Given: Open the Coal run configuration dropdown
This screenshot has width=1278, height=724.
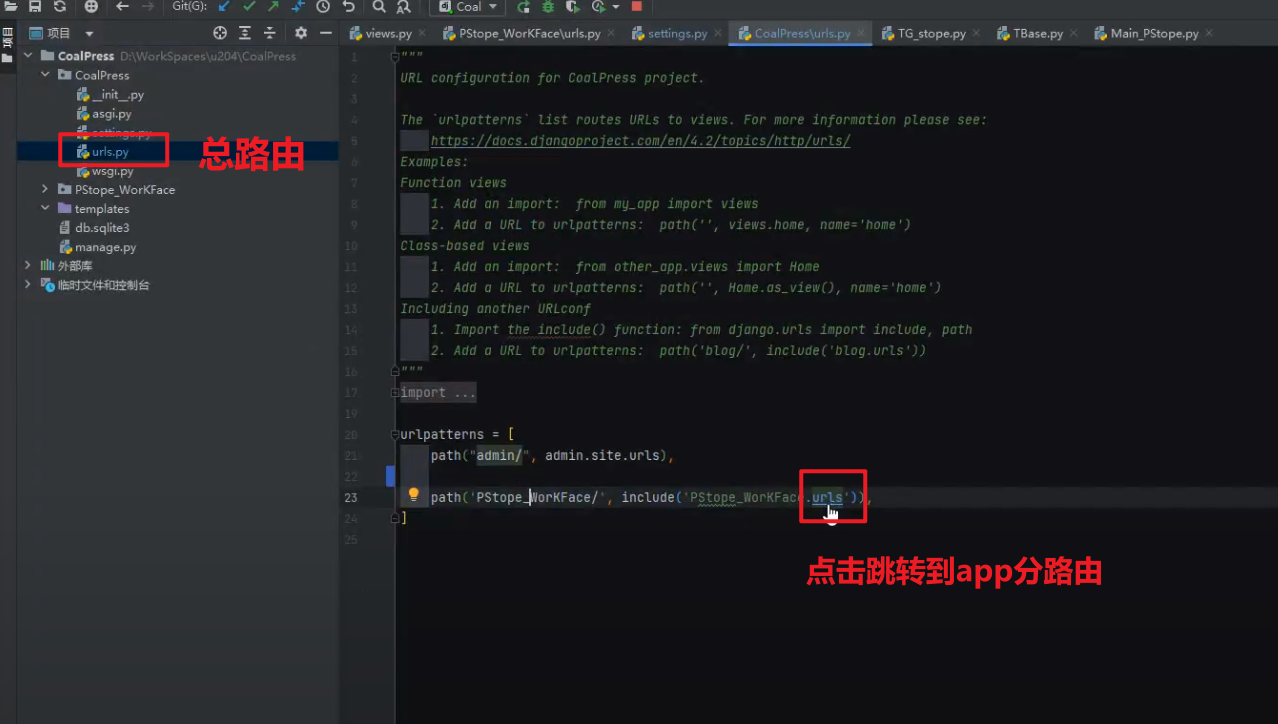Looking at the screenshot, I should click(468, 6).
